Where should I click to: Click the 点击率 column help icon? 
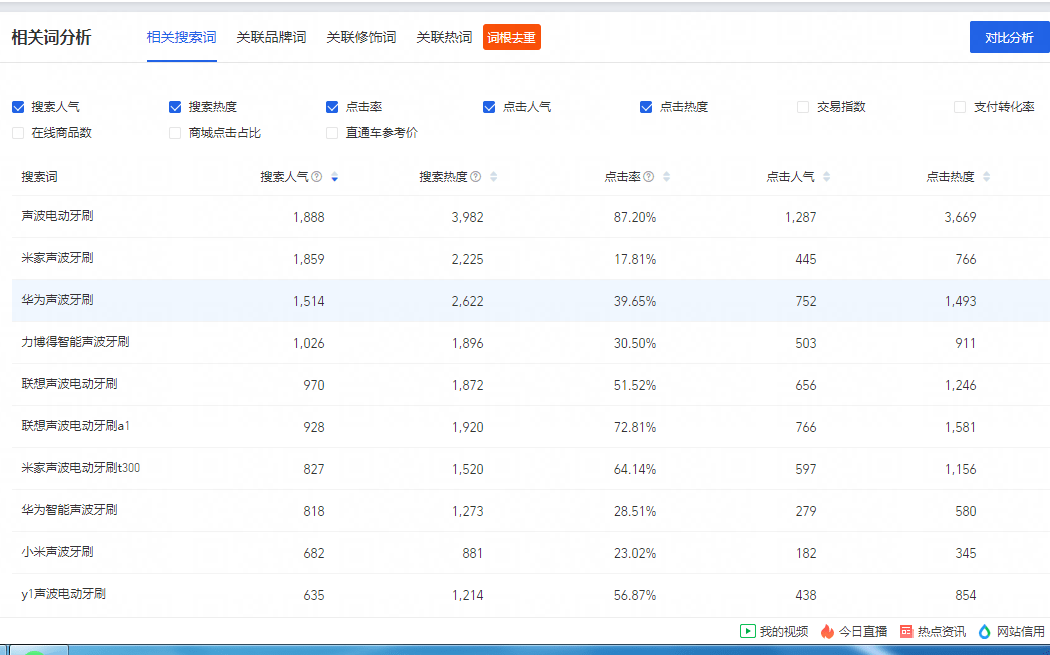click(648, 177)
